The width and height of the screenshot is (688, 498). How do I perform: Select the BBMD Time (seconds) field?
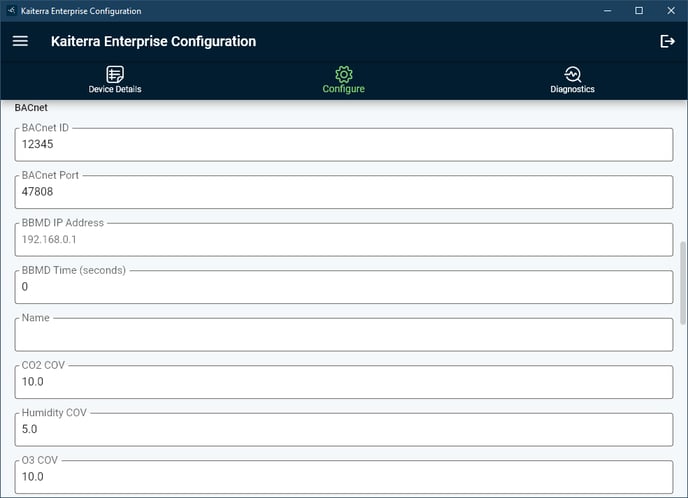(x=344, y=287)
